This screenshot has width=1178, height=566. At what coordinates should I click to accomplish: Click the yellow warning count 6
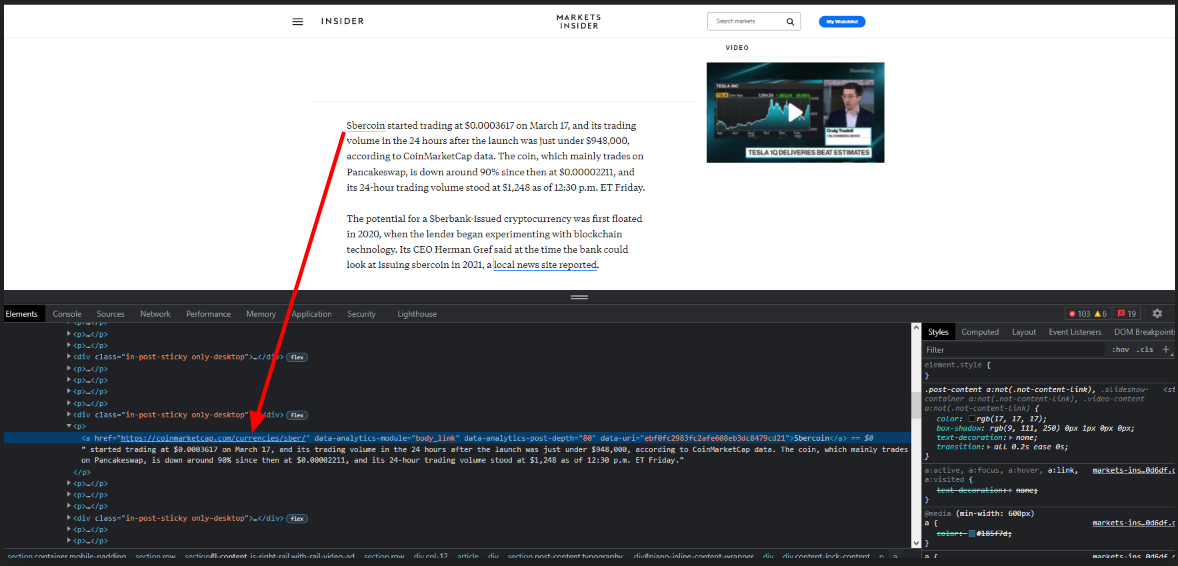click(1100, 313)
